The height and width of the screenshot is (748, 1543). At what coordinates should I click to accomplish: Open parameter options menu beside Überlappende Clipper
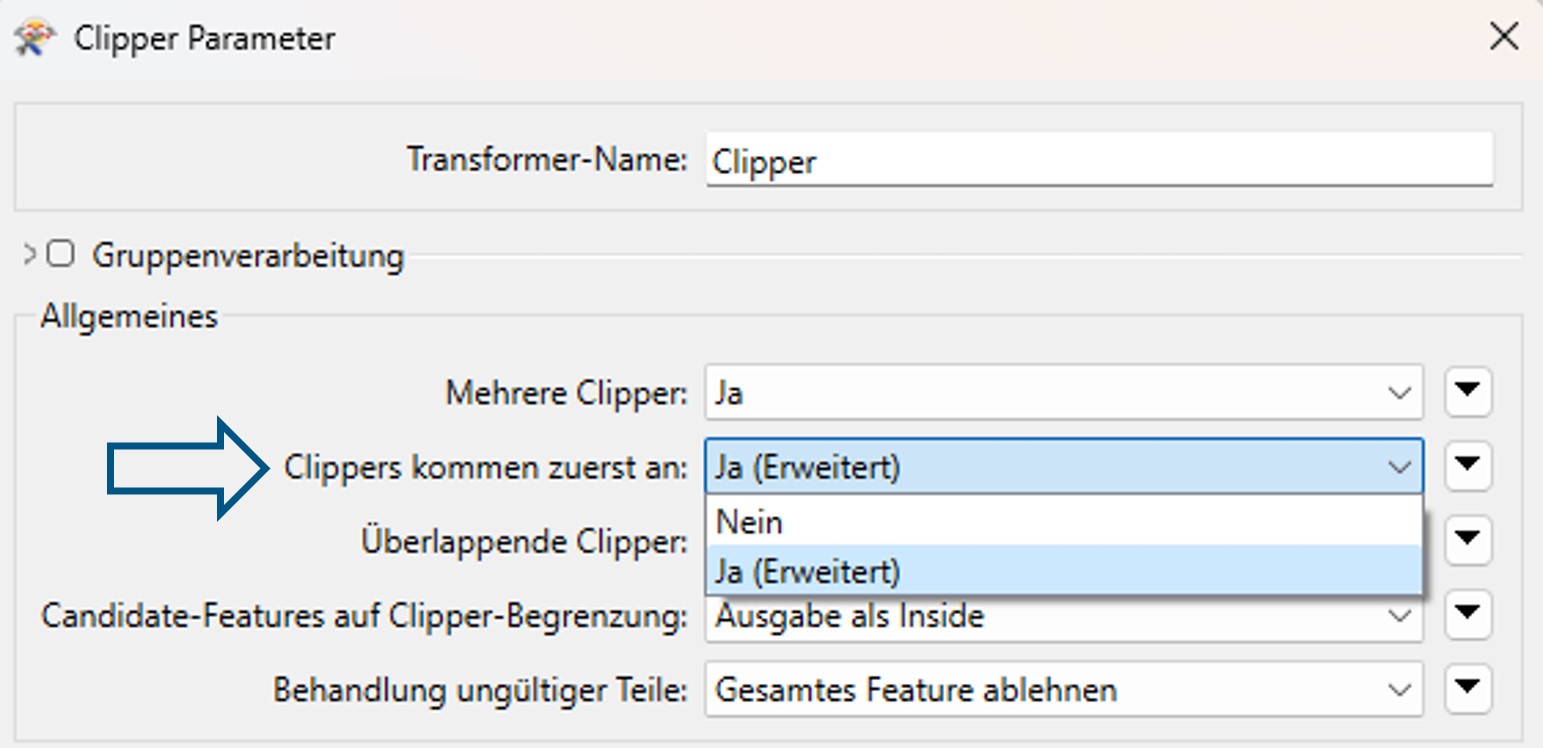[x=1467, y=541]
